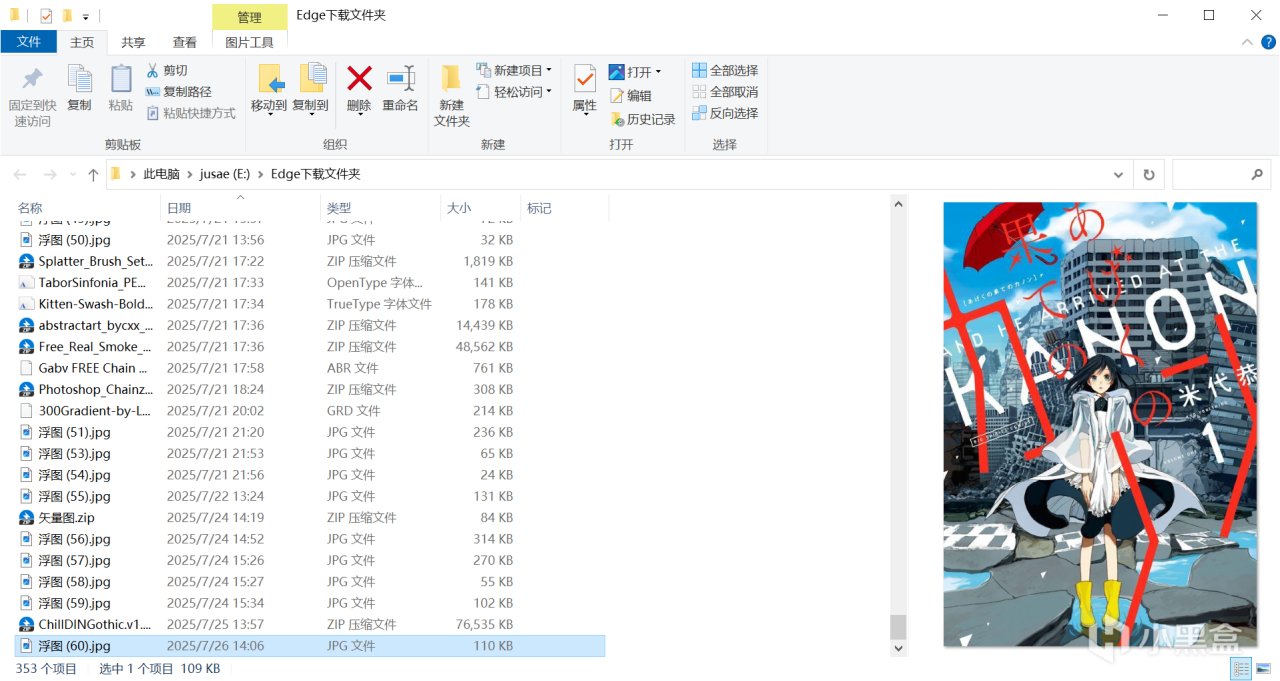1280x681 pixels.
Task: Click the Paste (粘贴) ribbon icon
Action: [121, 79]
